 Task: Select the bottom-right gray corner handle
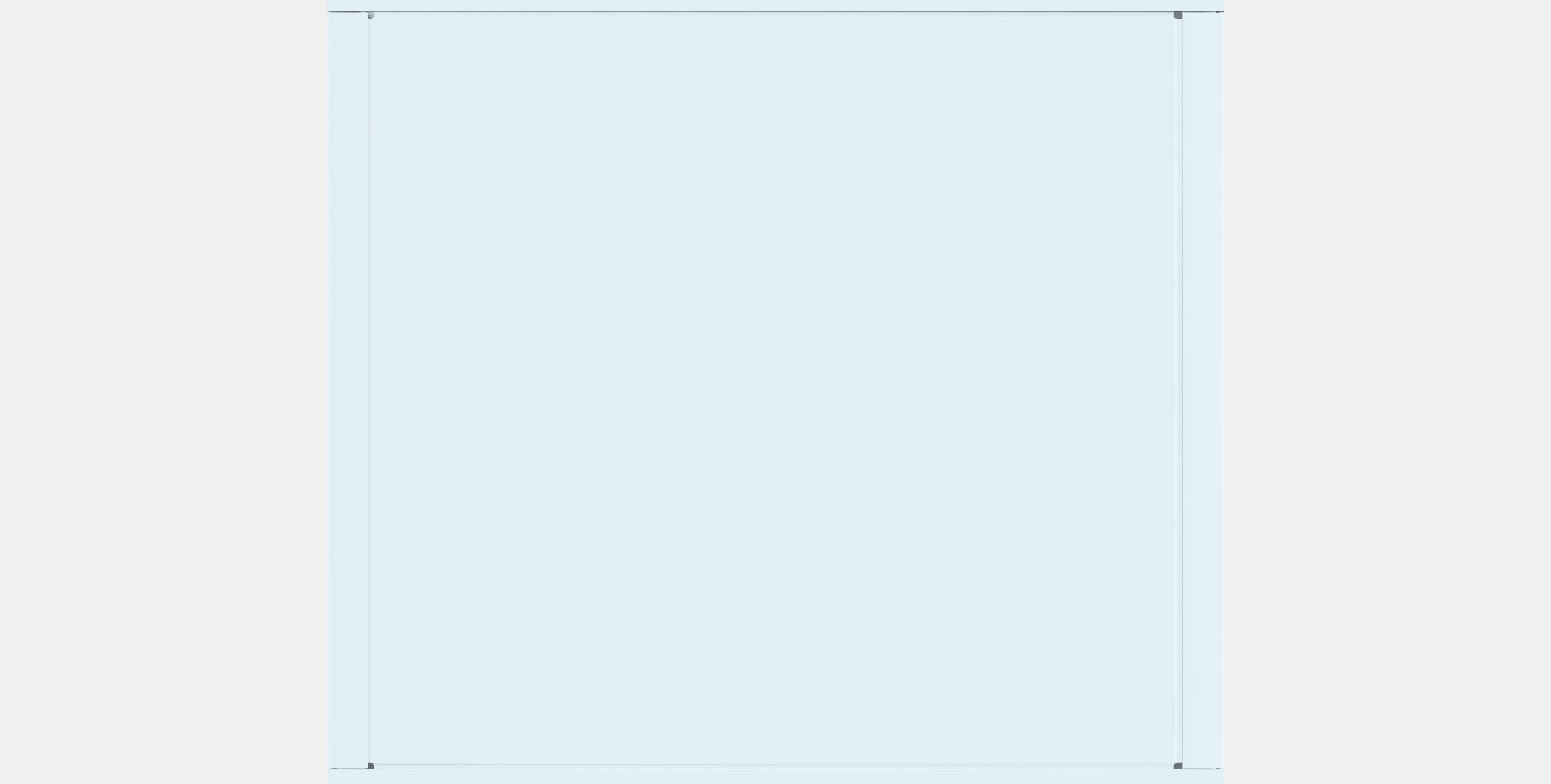[x=1177, y=766]
